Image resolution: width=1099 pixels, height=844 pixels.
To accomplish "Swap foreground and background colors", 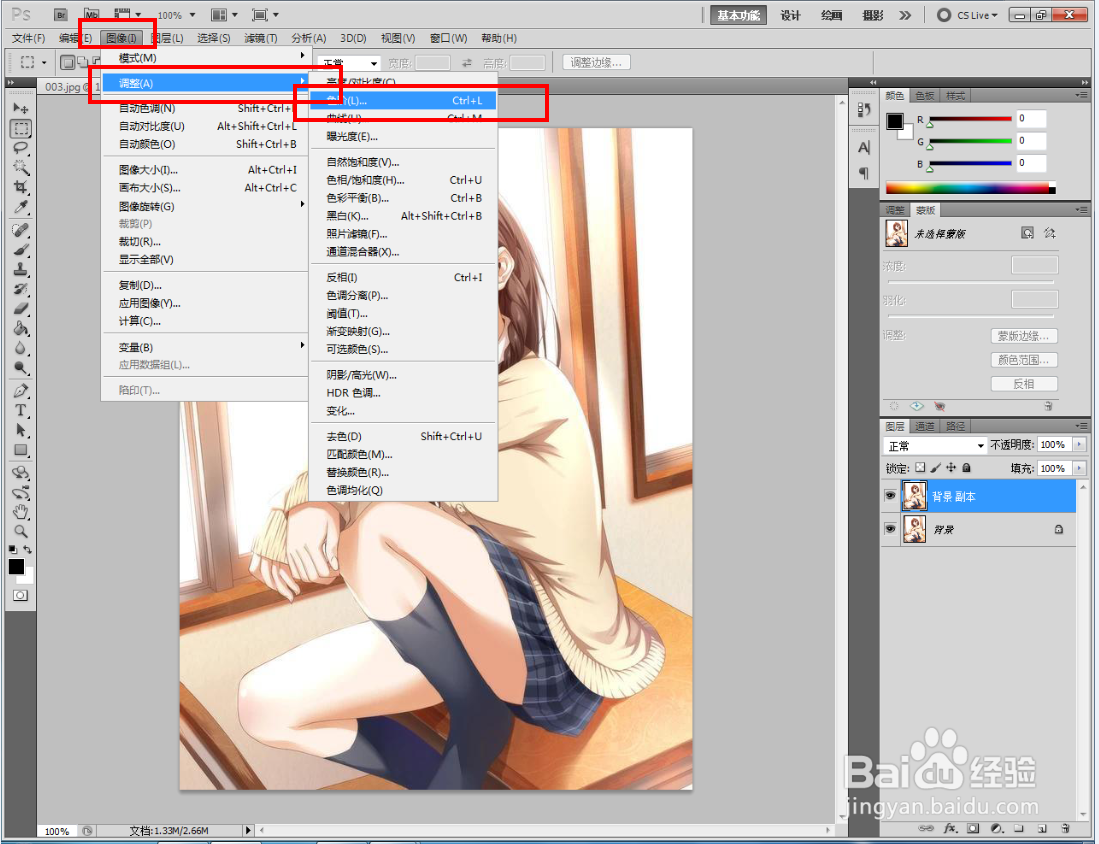I will tap(27, 550).
